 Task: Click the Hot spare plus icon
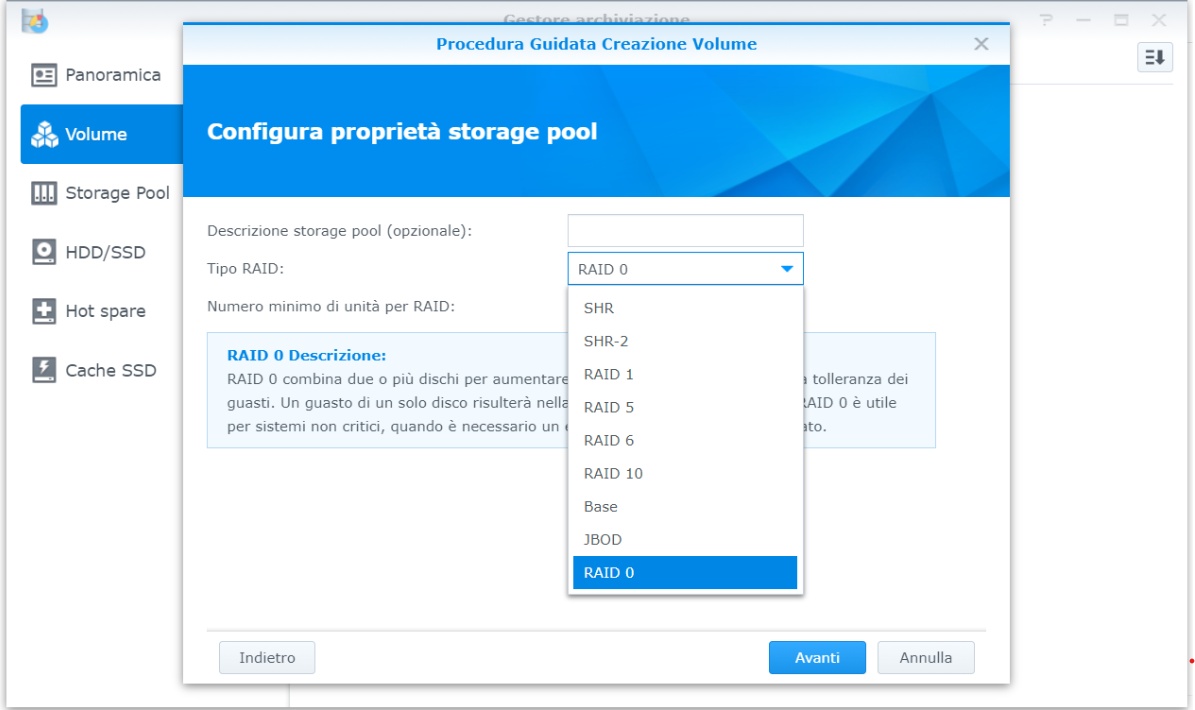coord(44,311)
